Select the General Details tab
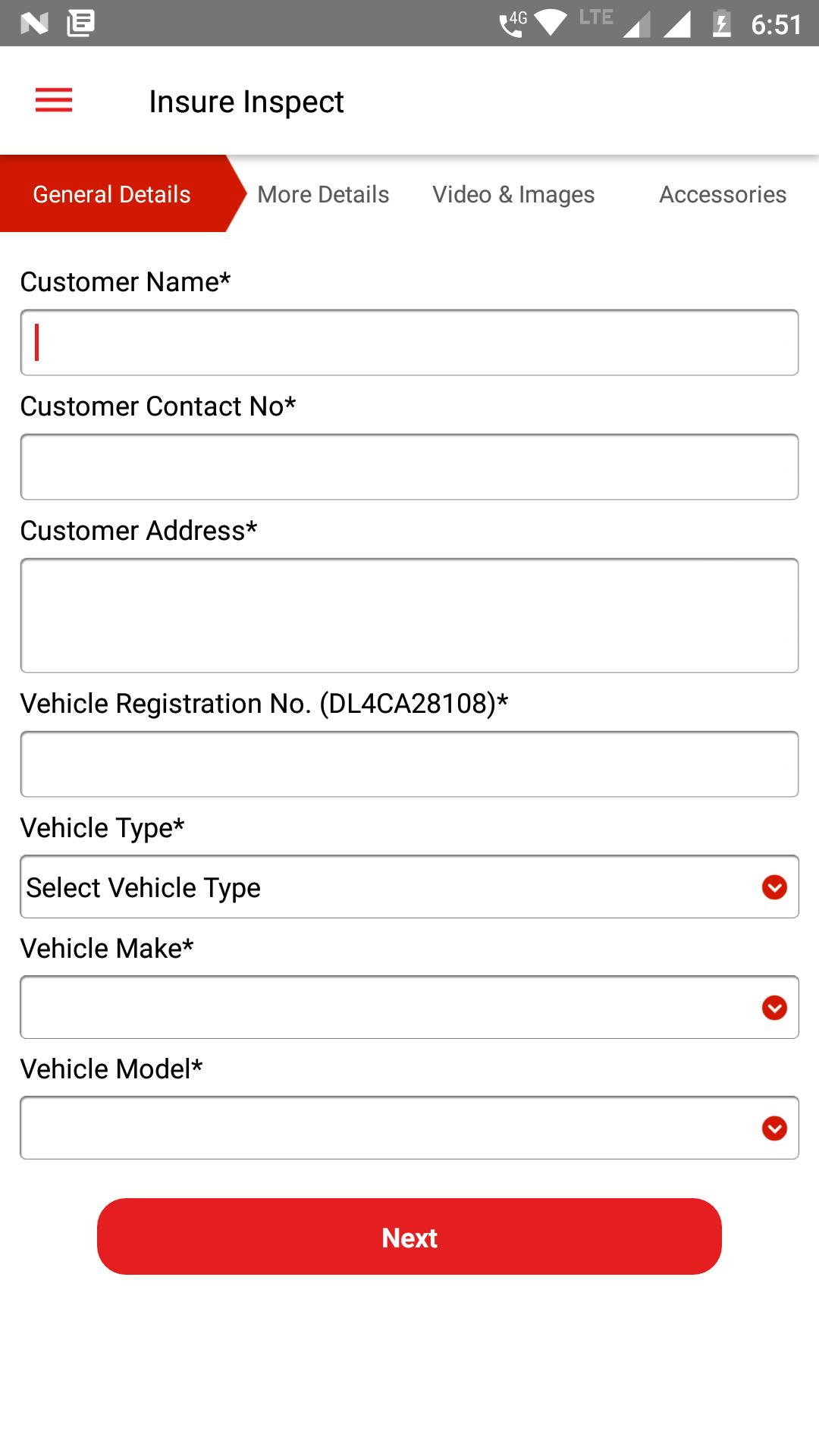 click(112, 195)
